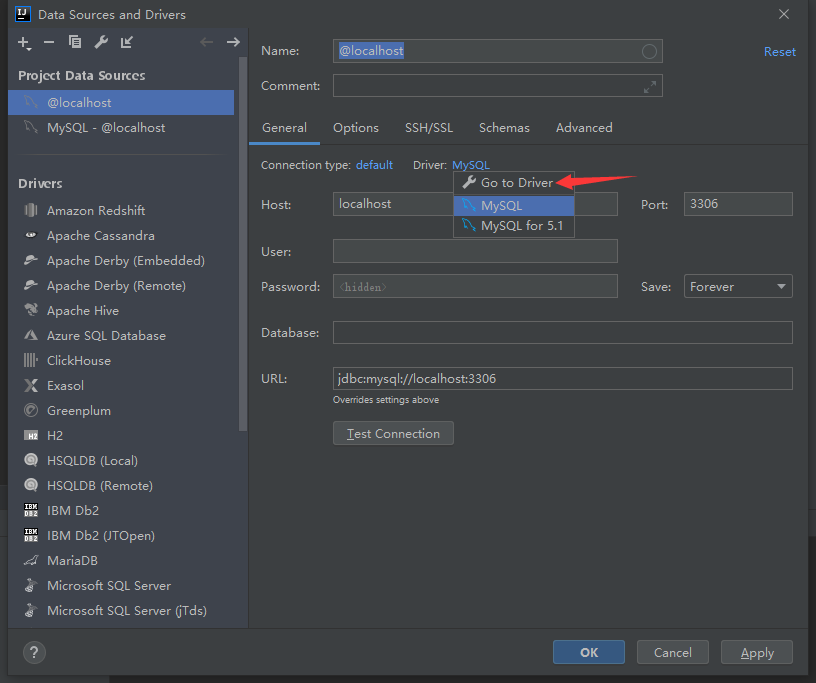
Task: Select @localhost project data source
Action: (x=121, y=103)
